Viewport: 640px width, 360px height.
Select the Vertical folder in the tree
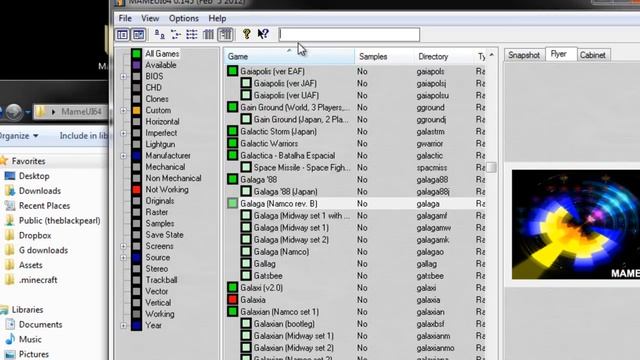[158, 302]
